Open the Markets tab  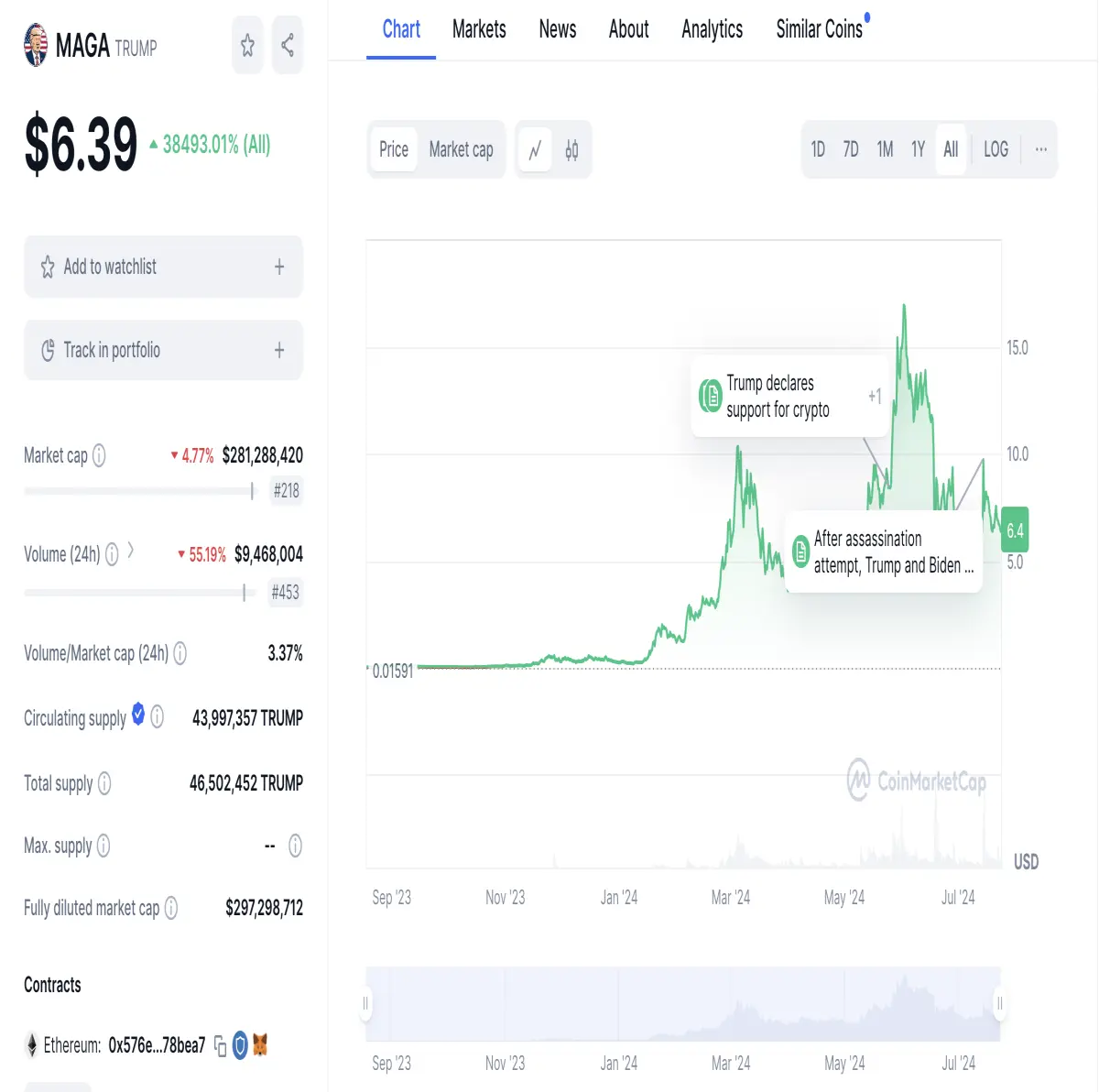(479, 29)
